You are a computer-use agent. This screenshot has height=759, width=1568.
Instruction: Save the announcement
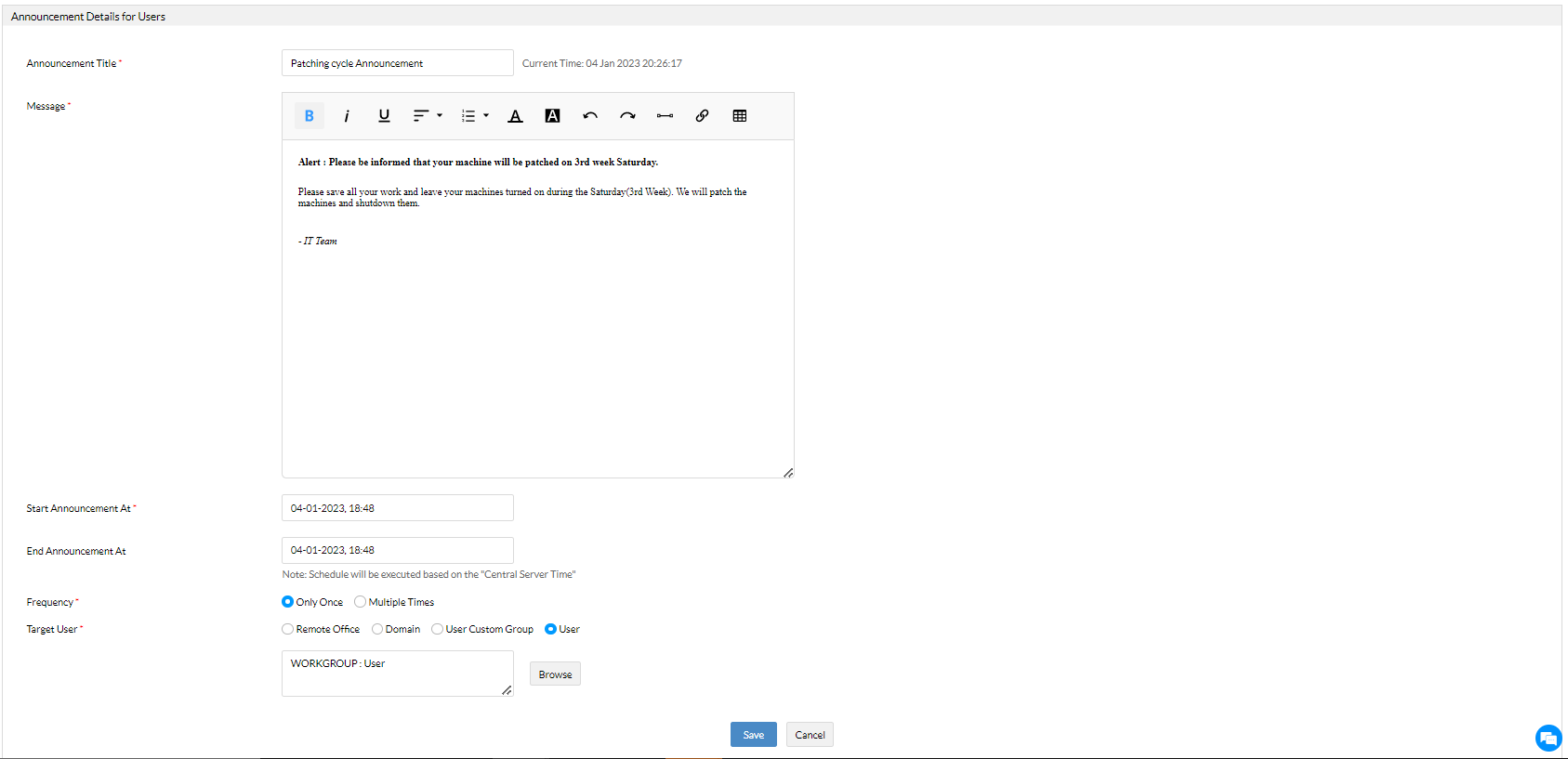pos(754,735)
